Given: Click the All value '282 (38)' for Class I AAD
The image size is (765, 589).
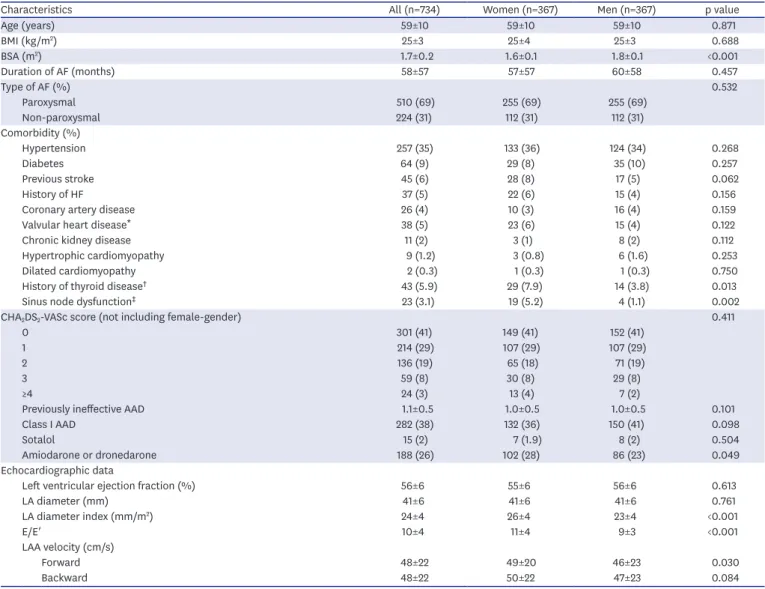Looking at the screenshot, I should point(415,425).
